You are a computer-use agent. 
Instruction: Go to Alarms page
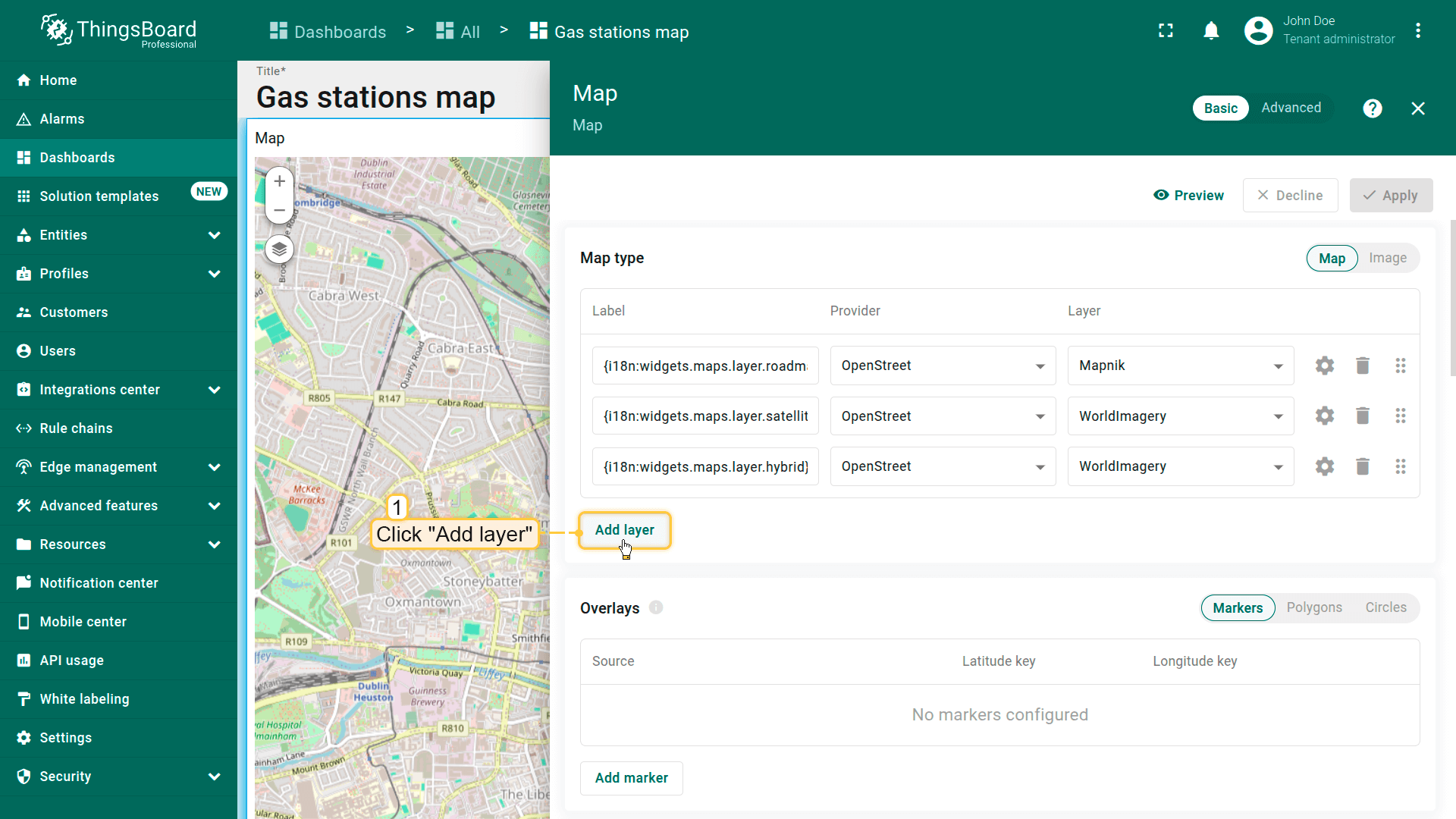pyautogui.click(x=62, y=119)
